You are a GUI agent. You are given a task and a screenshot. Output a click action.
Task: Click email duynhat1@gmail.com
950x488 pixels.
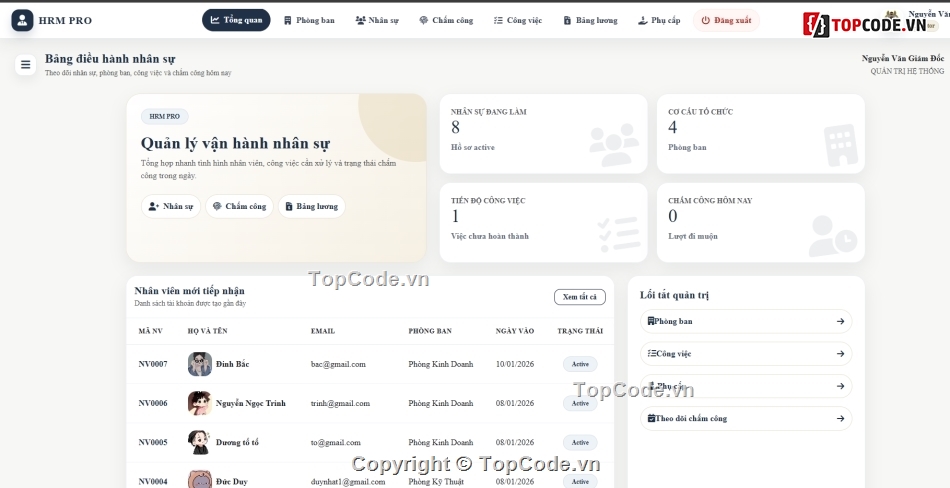(x=348, y=482)
